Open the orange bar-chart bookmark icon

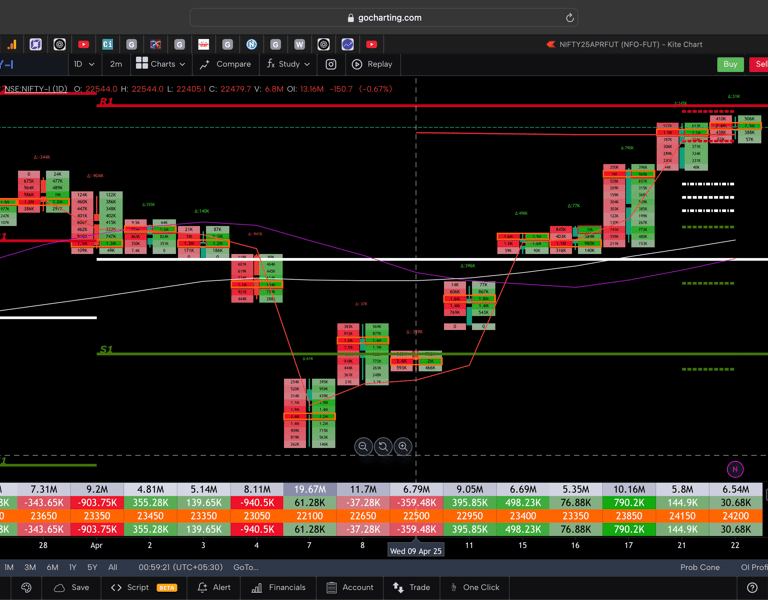[x=11, y=45]
